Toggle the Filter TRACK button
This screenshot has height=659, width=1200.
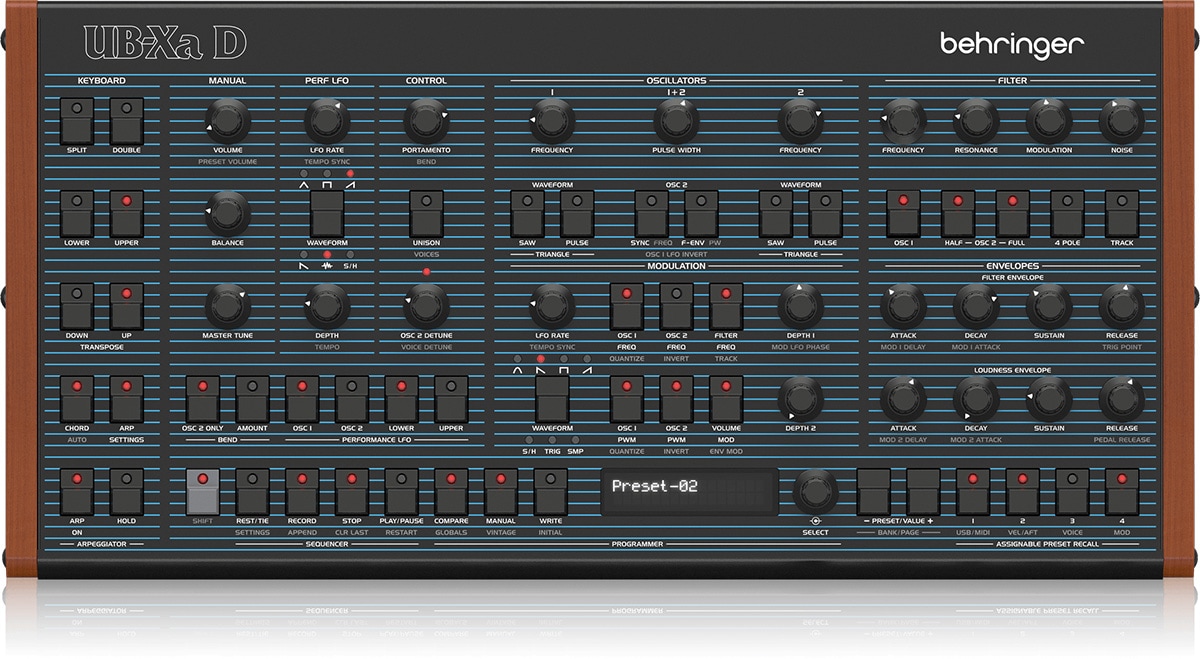[x=1121, y=213]
